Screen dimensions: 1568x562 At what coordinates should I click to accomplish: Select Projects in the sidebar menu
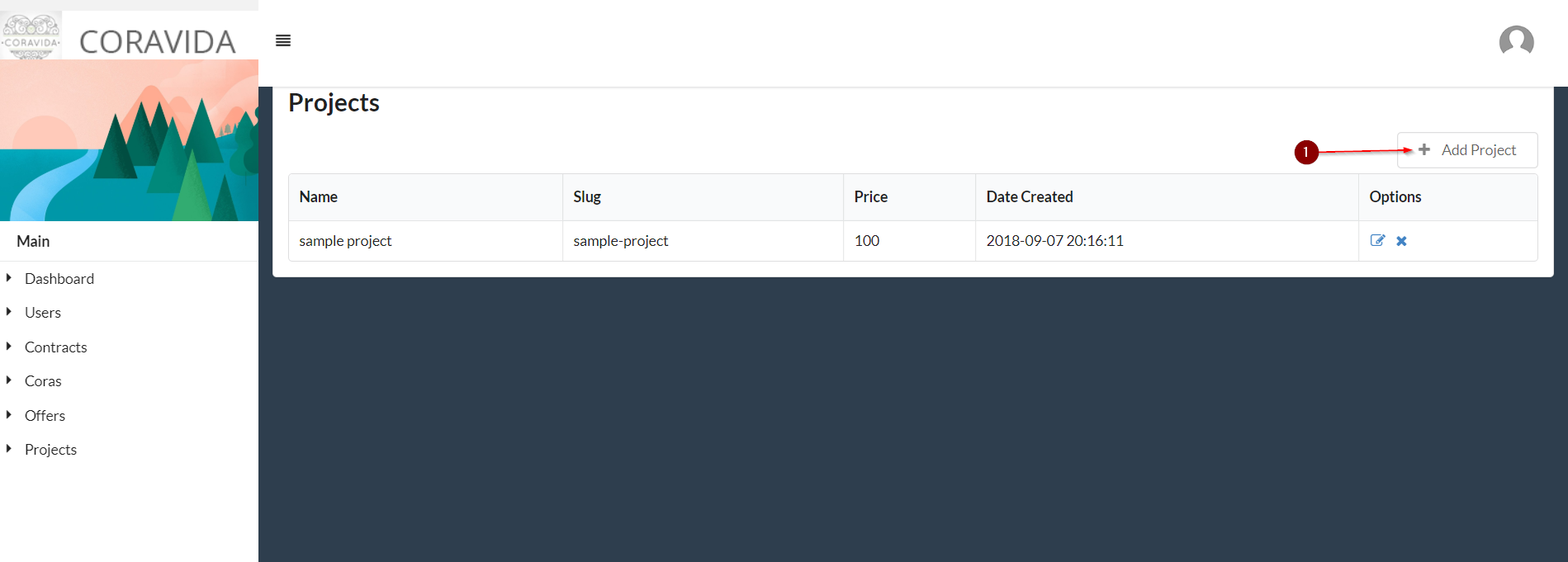(x=50, y=450)
